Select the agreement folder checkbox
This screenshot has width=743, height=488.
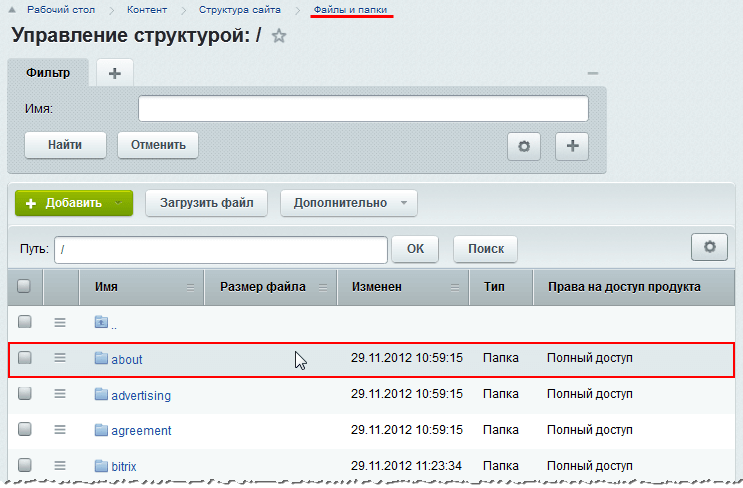coord(25,430)
